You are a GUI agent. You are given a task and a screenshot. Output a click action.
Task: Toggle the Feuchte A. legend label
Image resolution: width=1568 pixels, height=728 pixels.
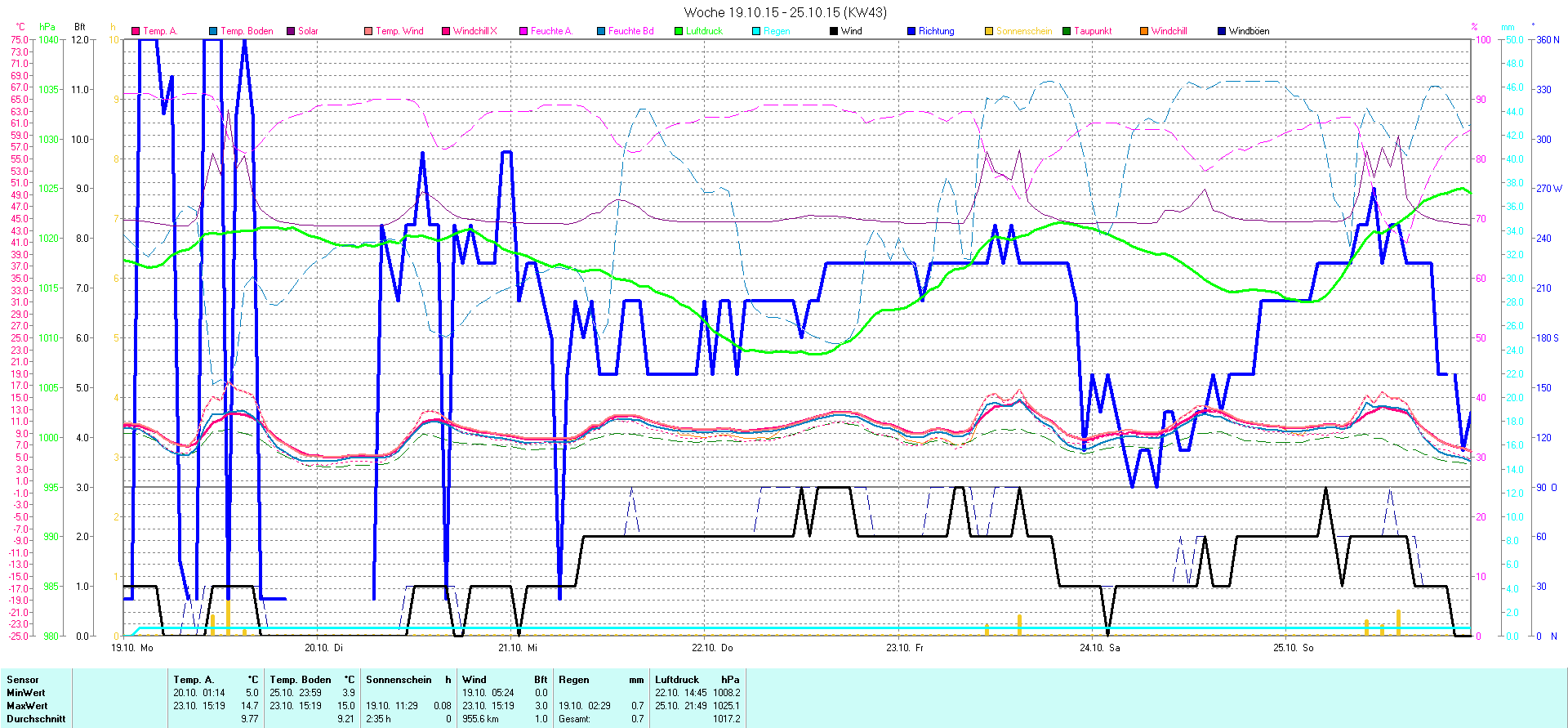[x=551, y=31]
